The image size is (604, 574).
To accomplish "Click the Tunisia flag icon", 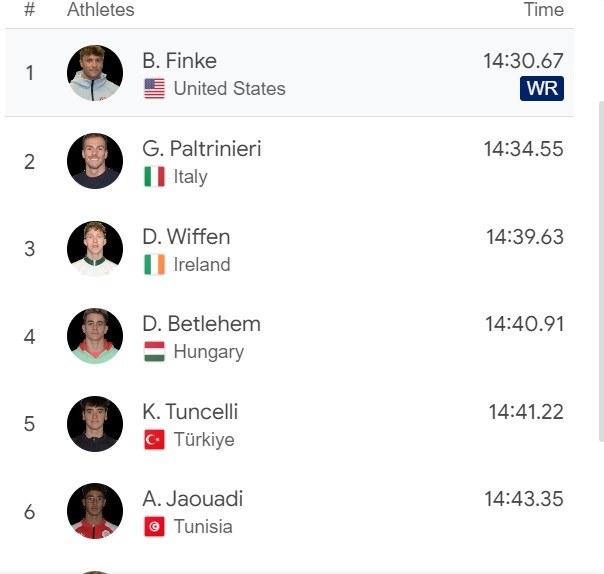I will [154, 527].
